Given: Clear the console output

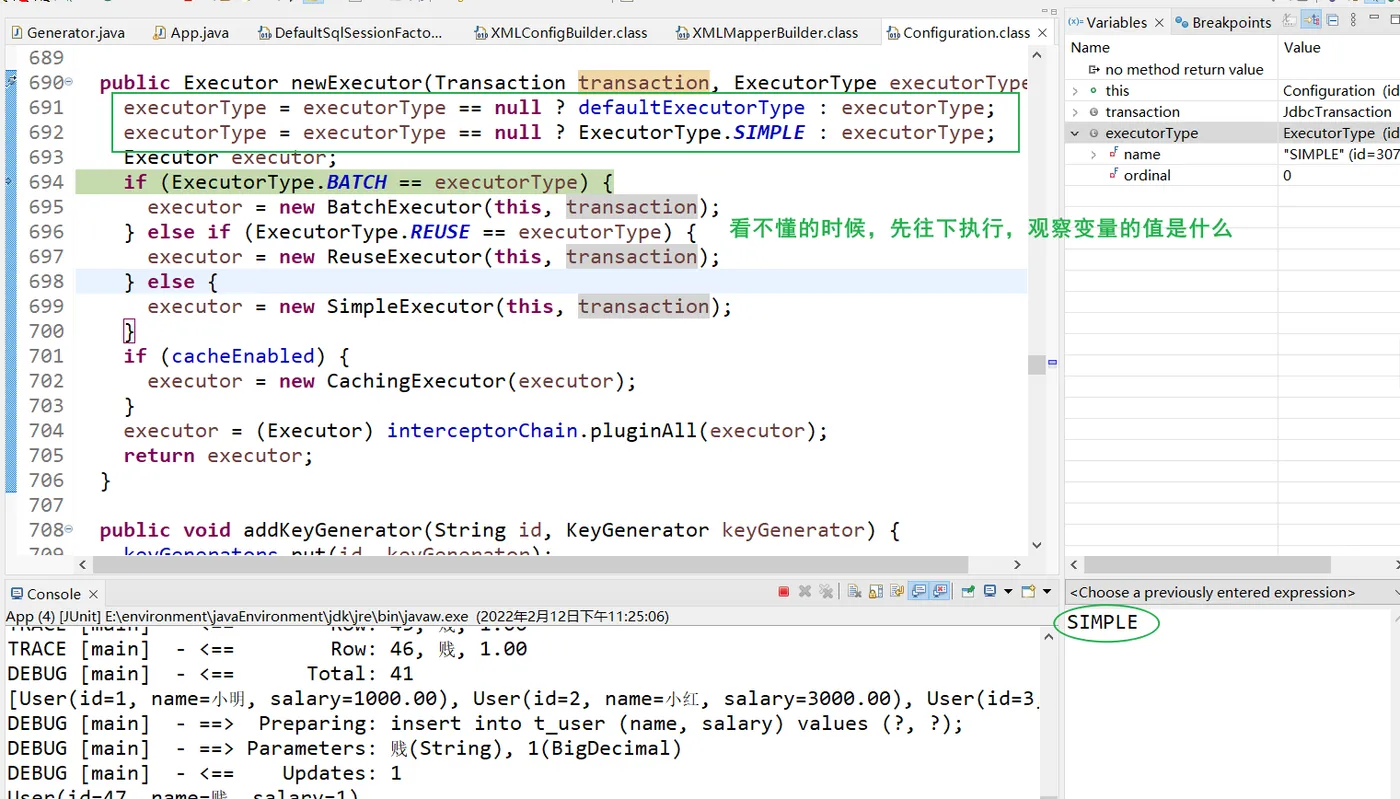Looking at the screenshot, I should tap(854, 591).
